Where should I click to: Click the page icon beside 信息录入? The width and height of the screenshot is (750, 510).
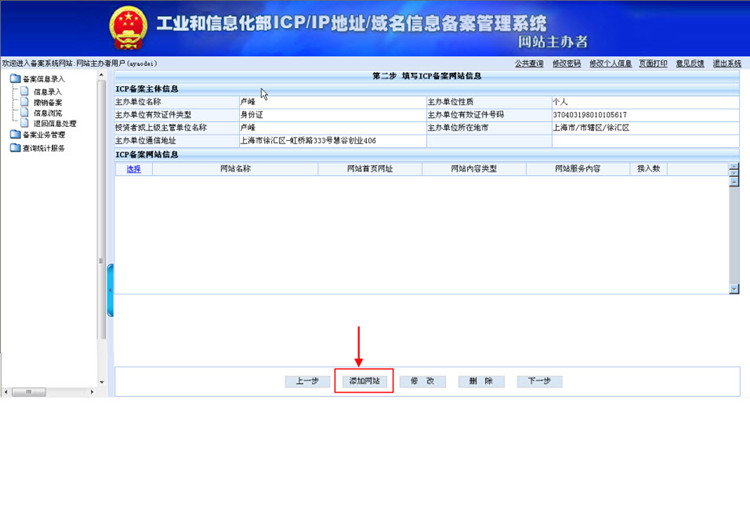26,91
